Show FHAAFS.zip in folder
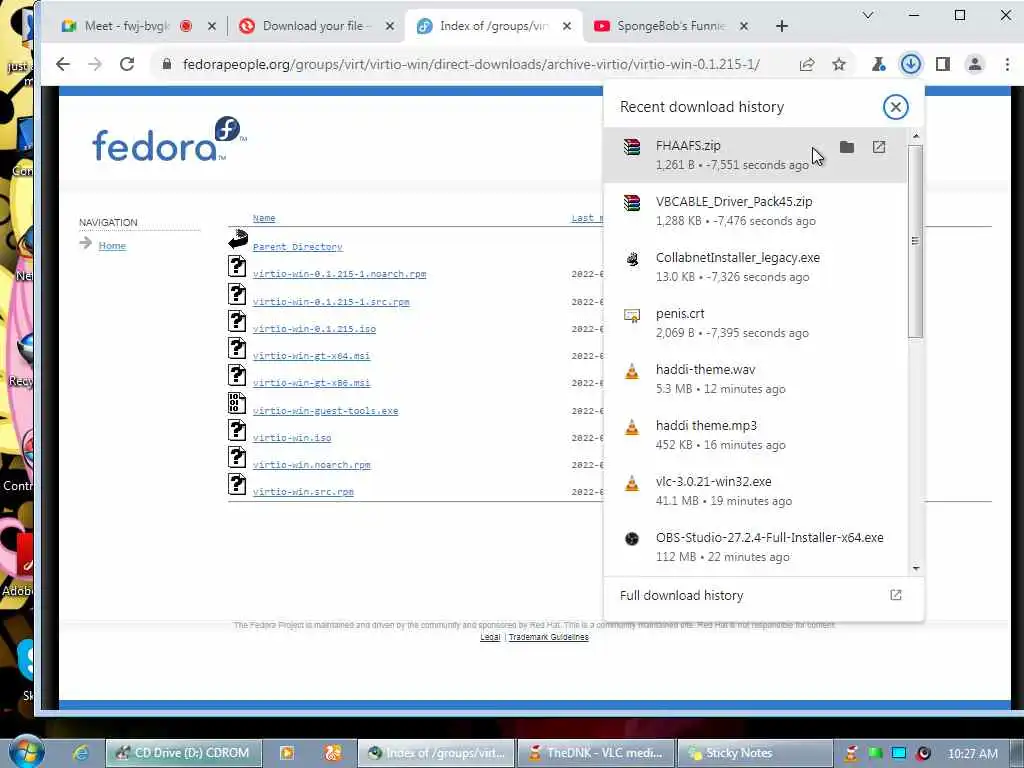Viewport: 1024px width, 768px height. (x=847, y=147)
